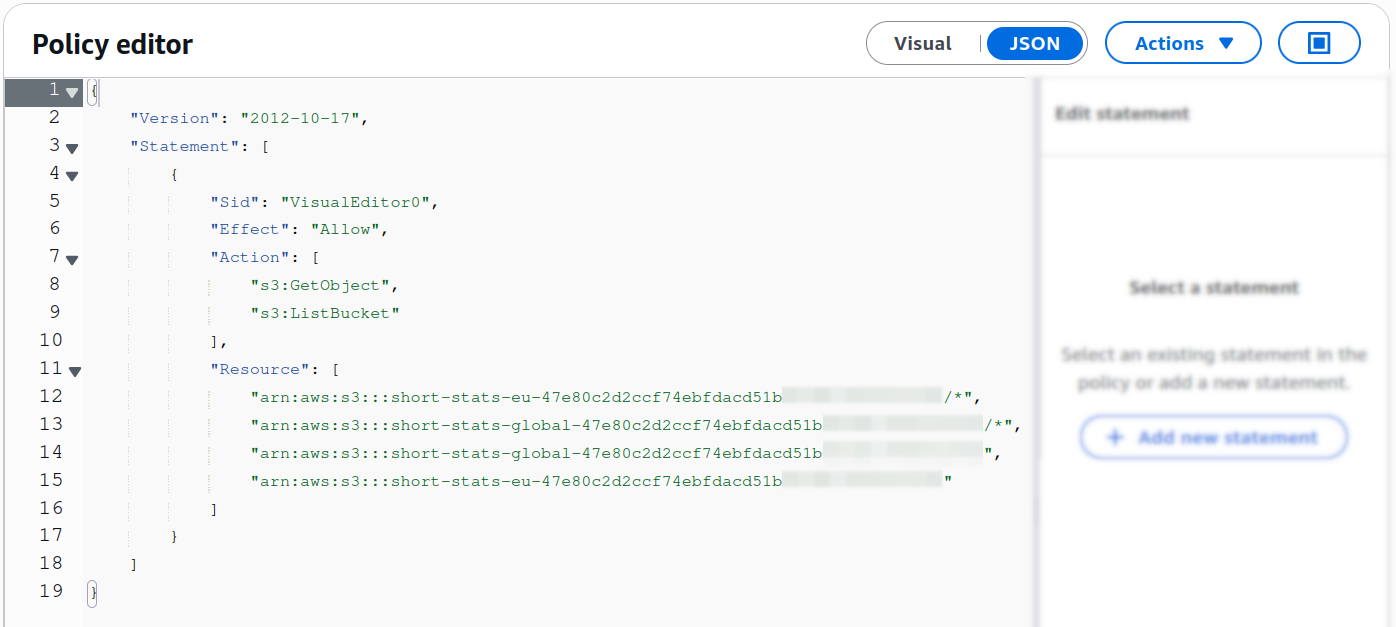Switch to the JSON policy editor tab
This screenshot has width=1396, height=627.
1034,43
